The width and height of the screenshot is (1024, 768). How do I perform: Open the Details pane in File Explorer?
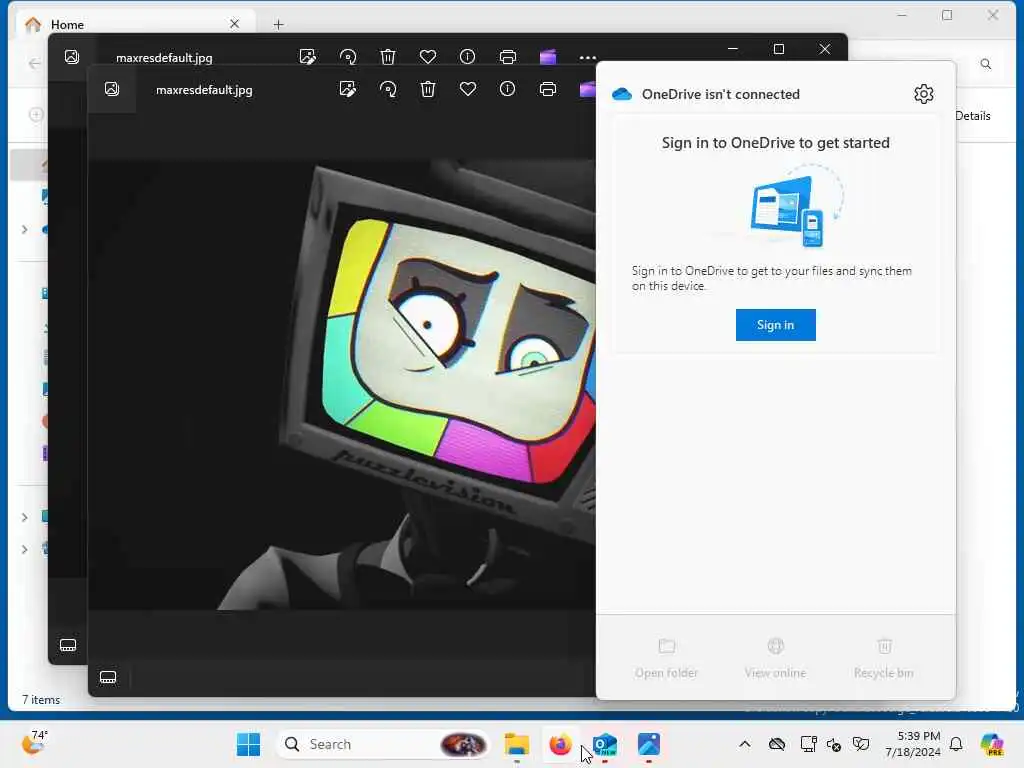pyautogui.click(x=972, y=116)
